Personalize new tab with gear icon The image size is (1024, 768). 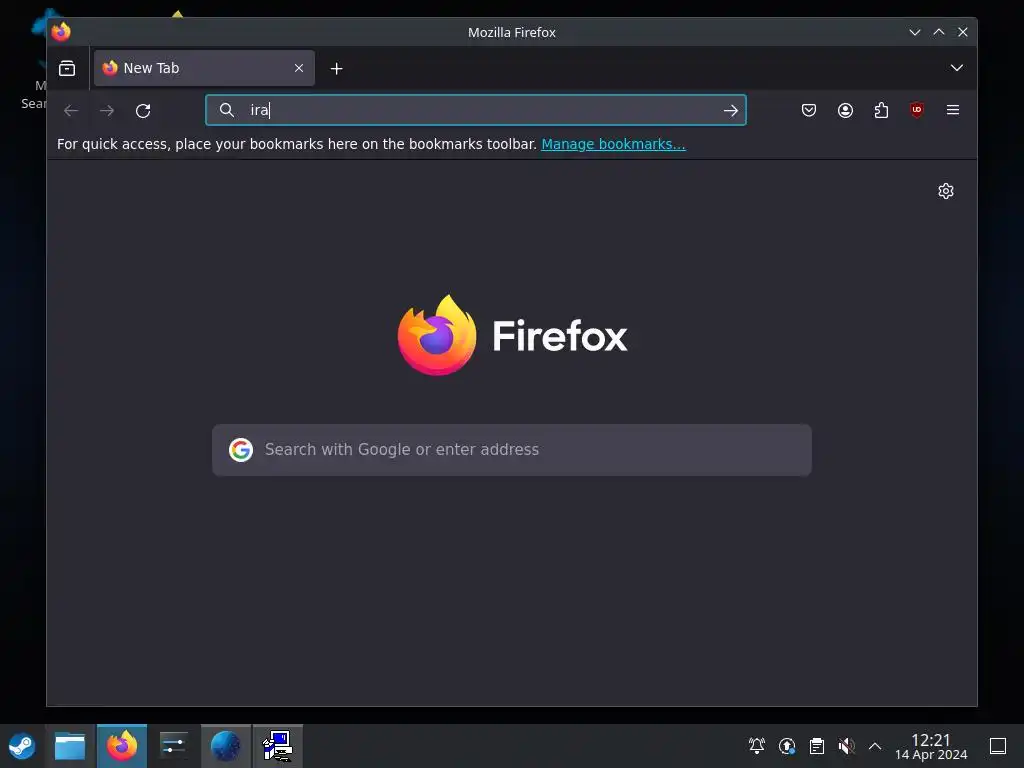tap(946, 191)
